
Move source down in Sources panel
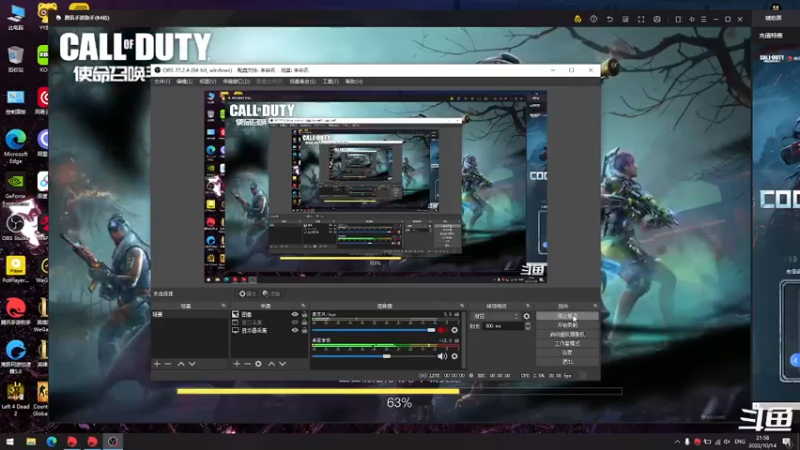click(283, 364)
